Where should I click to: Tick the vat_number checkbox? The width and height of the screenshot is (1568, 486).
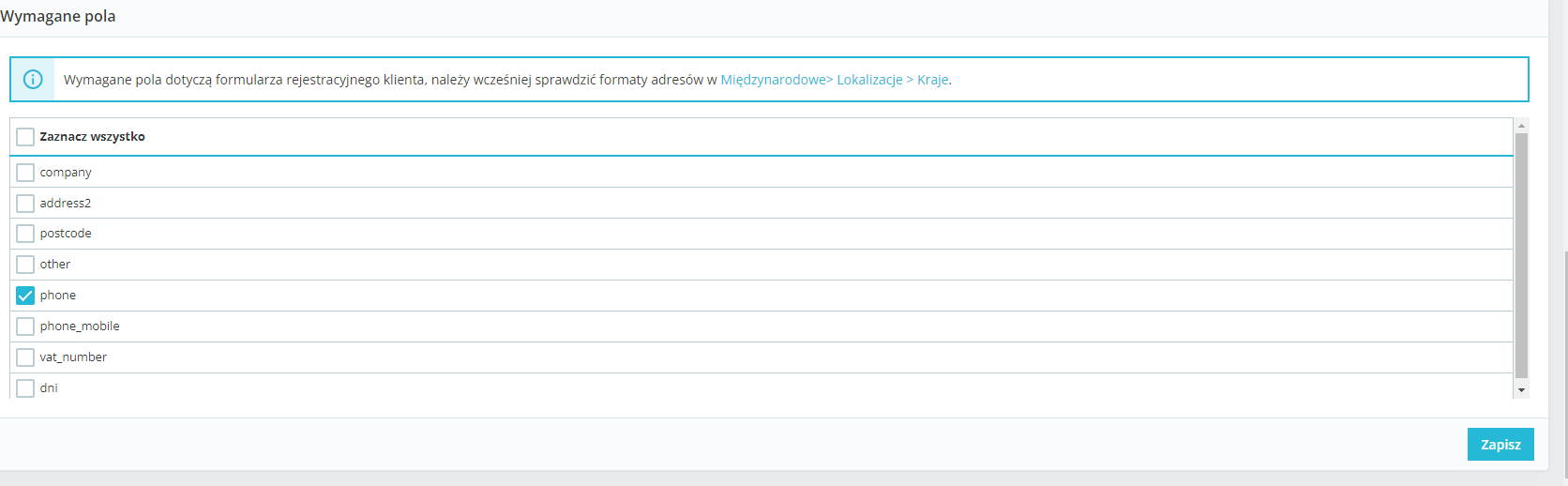(25, 357)
